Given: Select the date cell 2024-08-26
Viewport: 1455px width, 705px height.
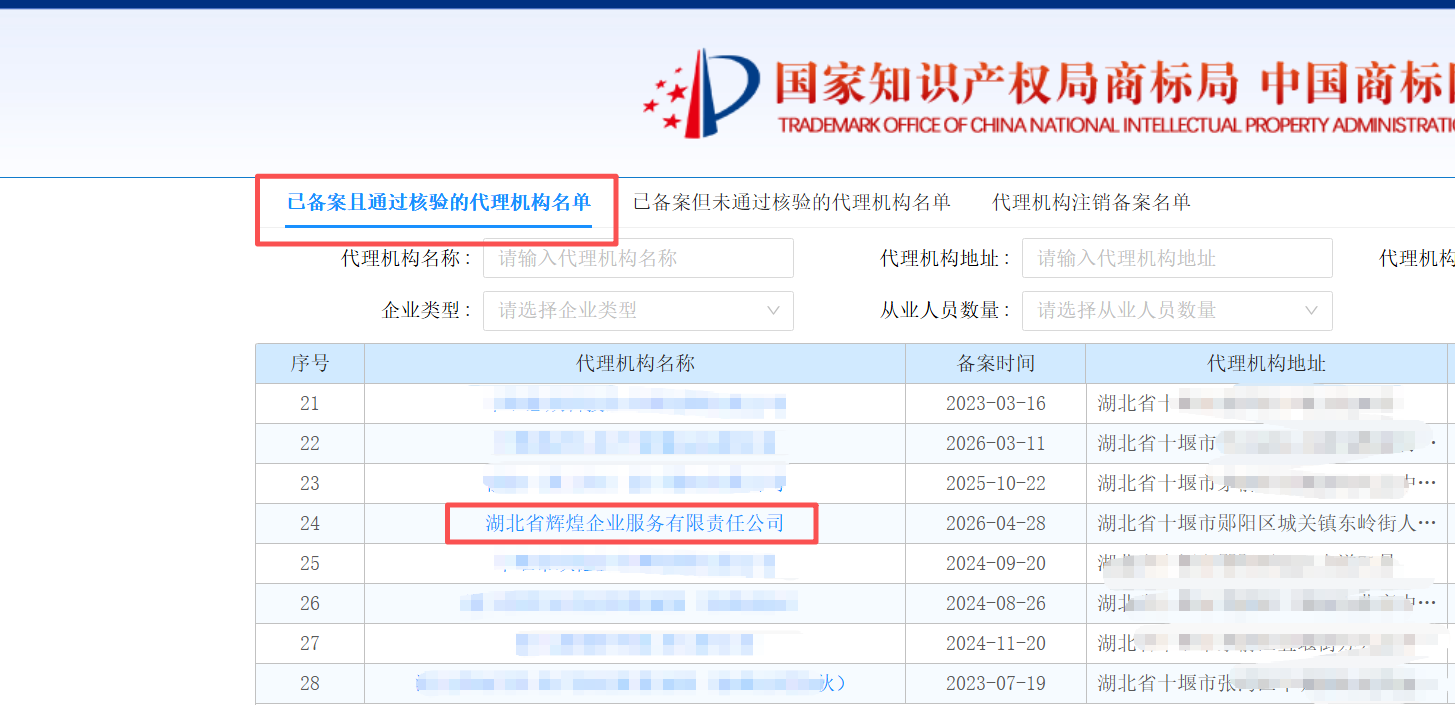Looking at the screenshot, I should coord(996,604).
